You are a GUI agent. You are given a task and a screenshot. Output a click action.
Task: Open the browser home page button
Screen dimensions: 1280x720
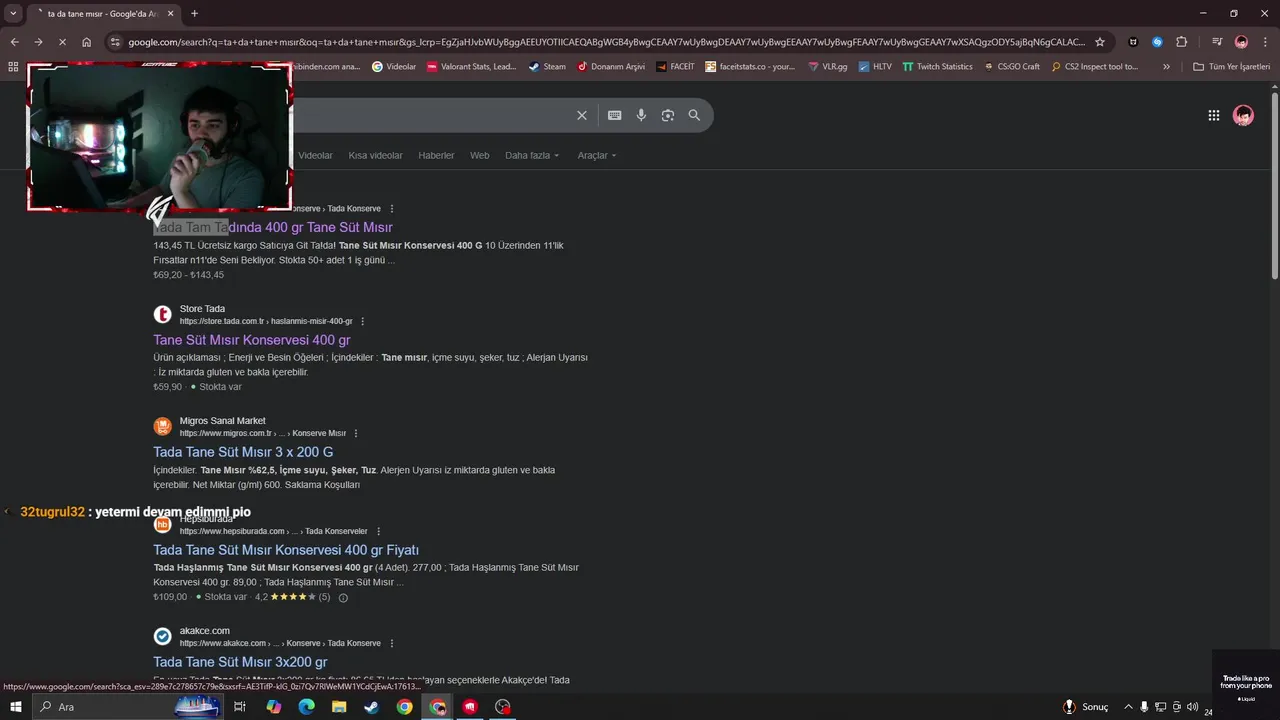pos(87,42)
